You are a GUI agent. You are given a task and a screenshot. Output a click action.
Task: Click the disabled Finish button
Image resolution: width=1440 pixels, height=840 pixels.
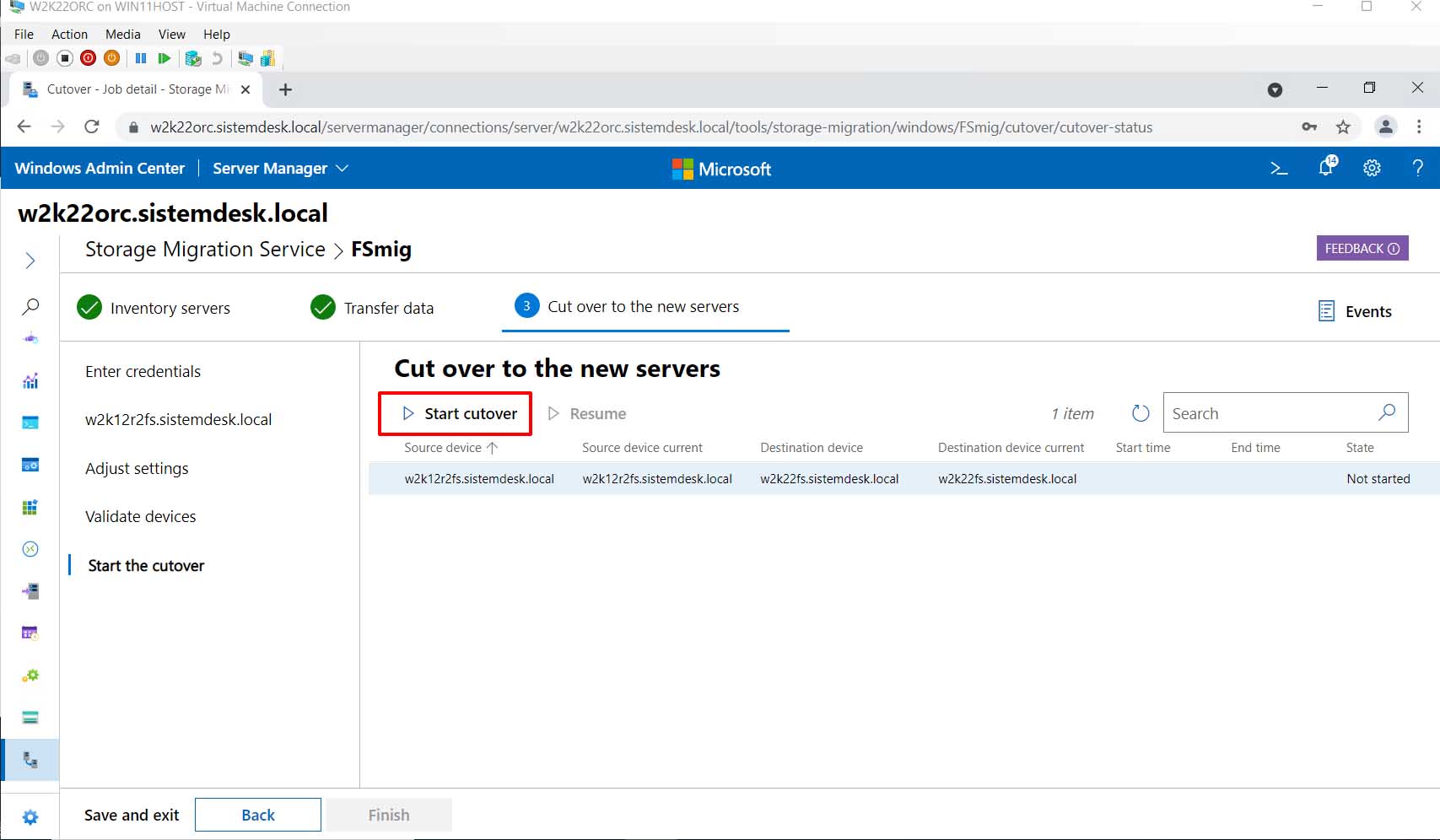[389, 815]
